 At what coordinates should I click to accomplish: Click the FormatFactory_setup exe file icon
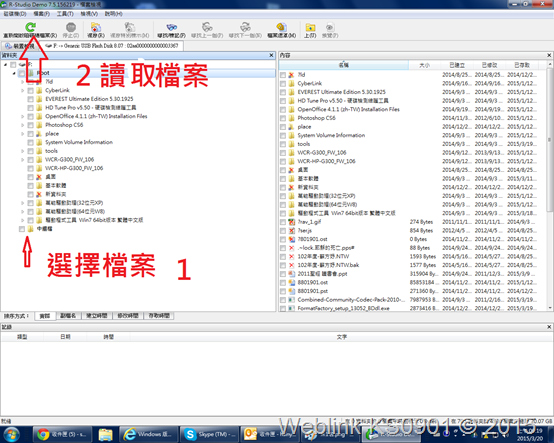[291, 309]
